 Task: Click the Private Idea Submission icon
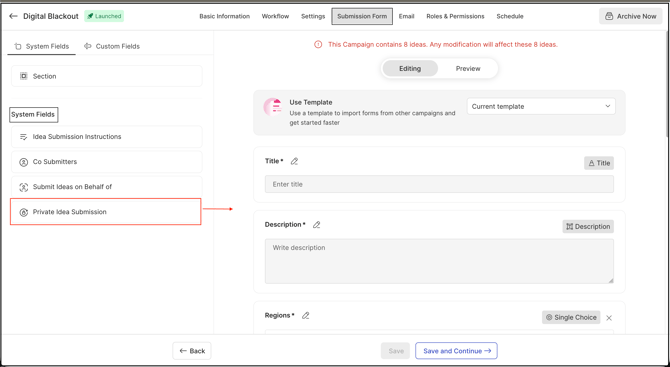tap(24, 212)
